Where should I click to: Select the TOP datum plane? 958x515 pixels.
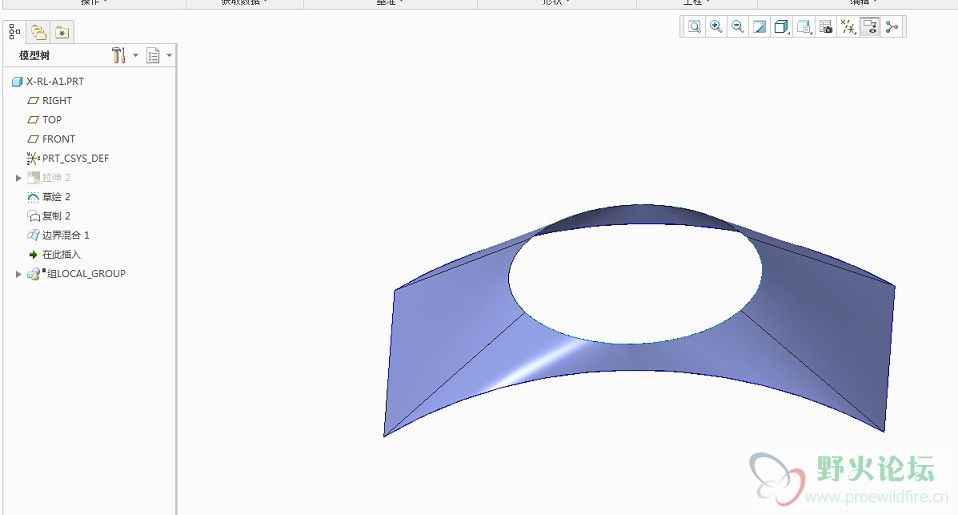[x=45, y=120]
